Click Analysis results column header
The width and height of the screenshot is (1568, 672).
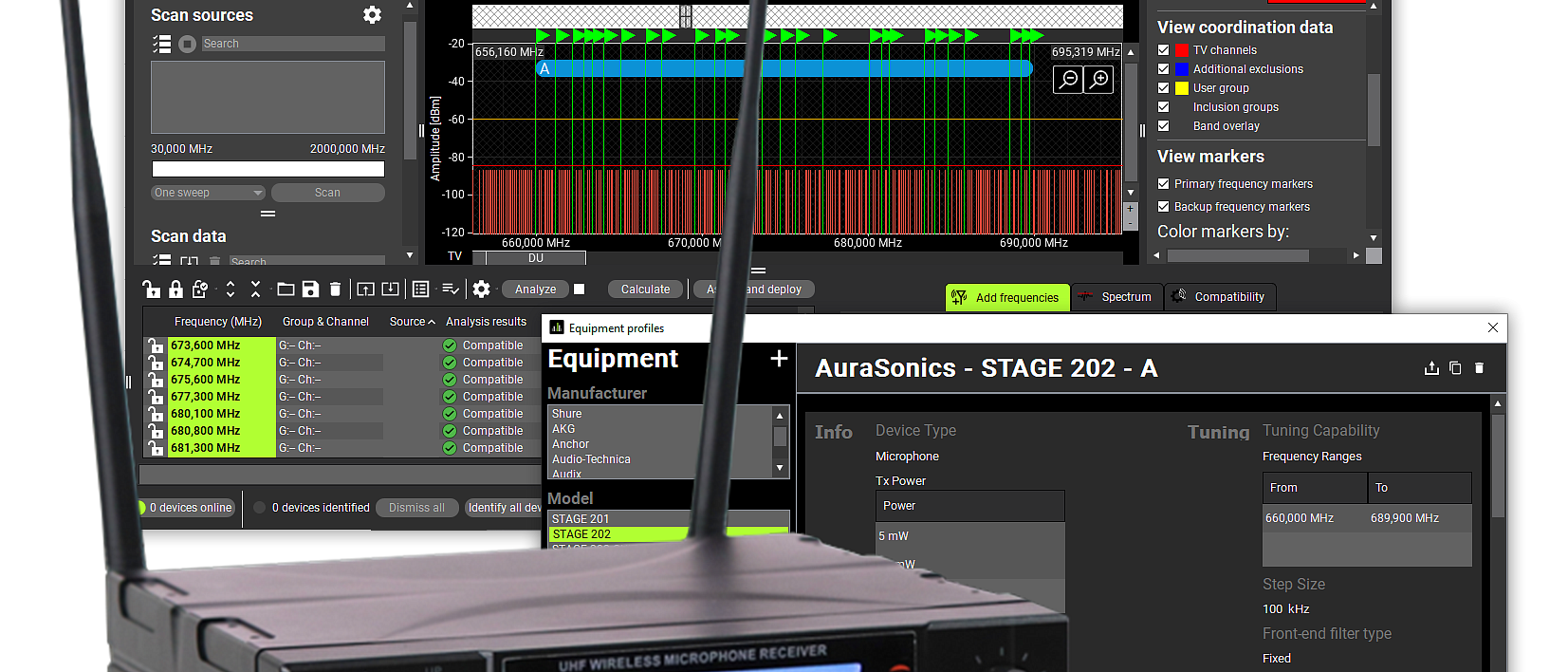pyautogui.click(x=486, y=322)
